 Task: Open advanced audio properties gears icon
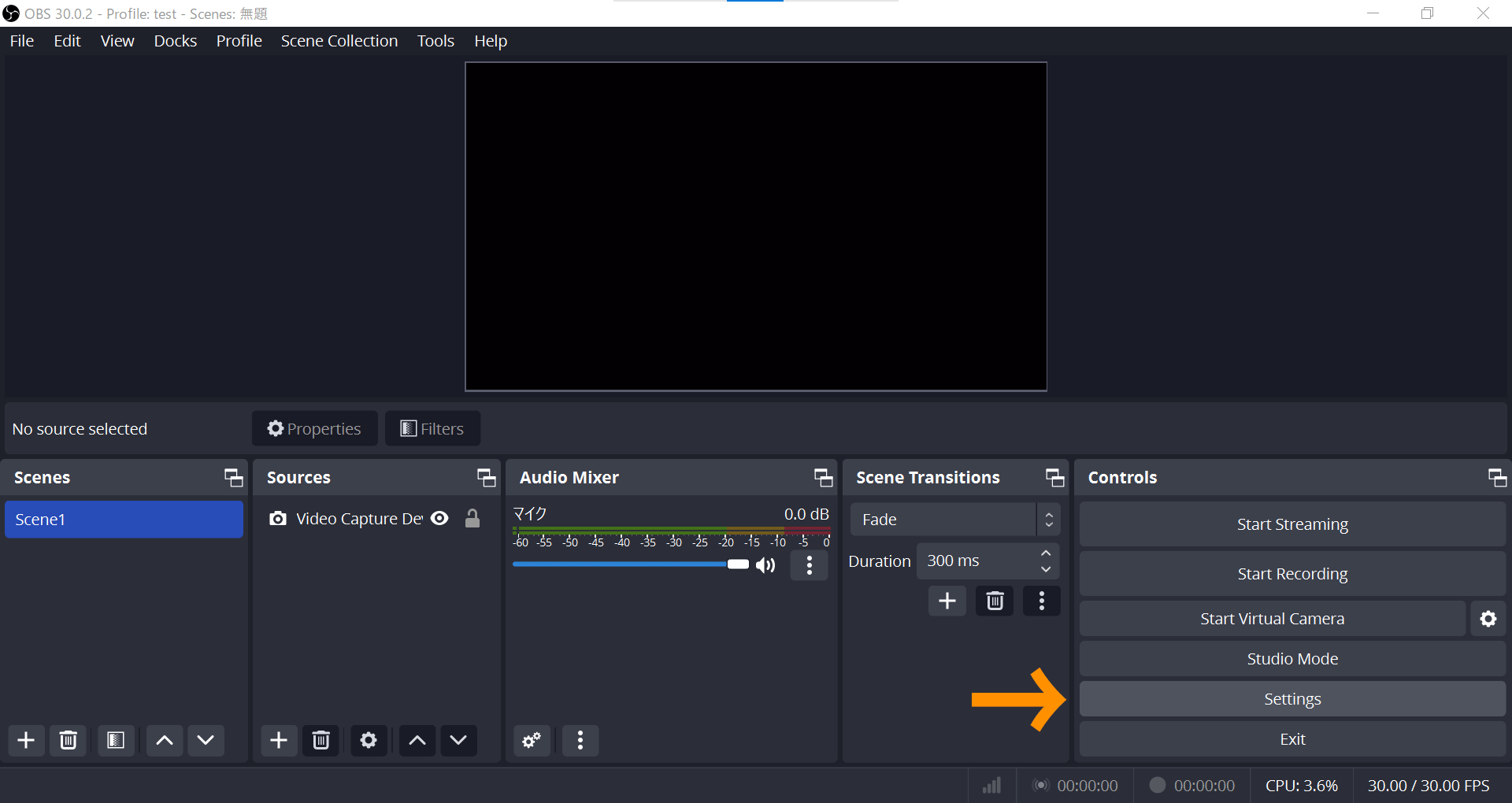532,740
